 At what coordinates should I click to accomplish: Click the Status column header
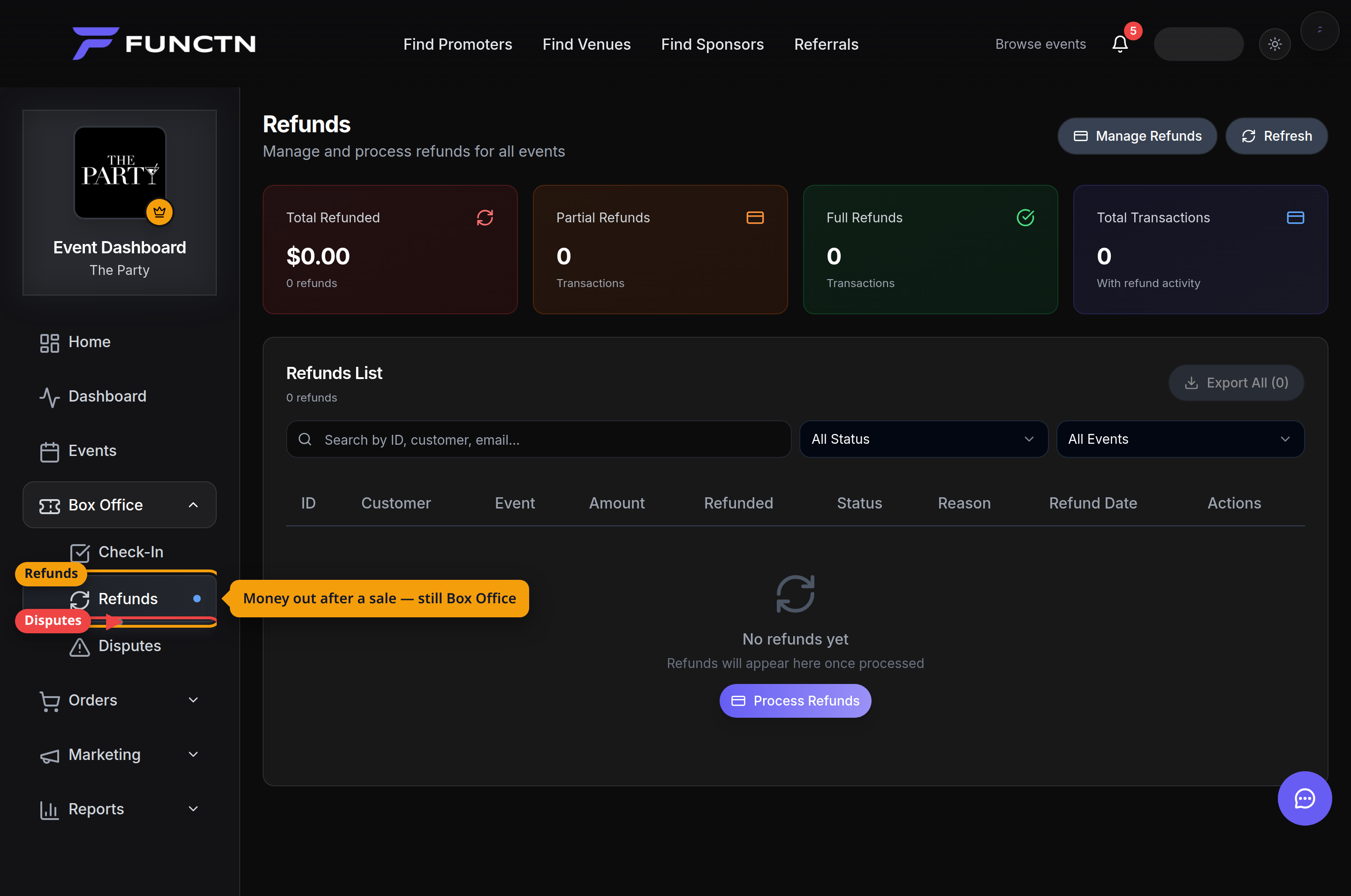click(859, 503)
